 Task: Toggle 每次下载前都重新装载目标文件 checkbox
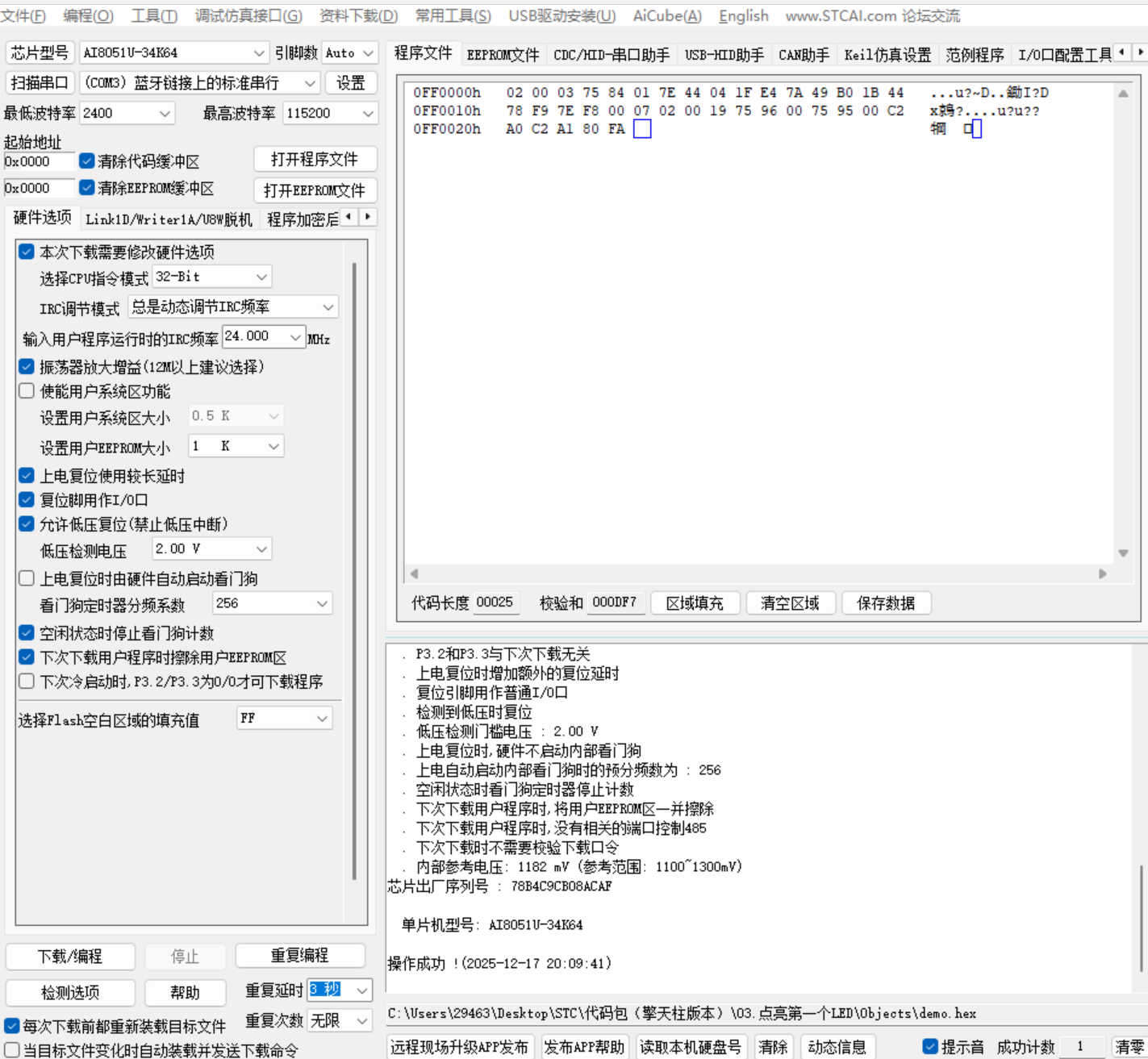click(12, 1026)
